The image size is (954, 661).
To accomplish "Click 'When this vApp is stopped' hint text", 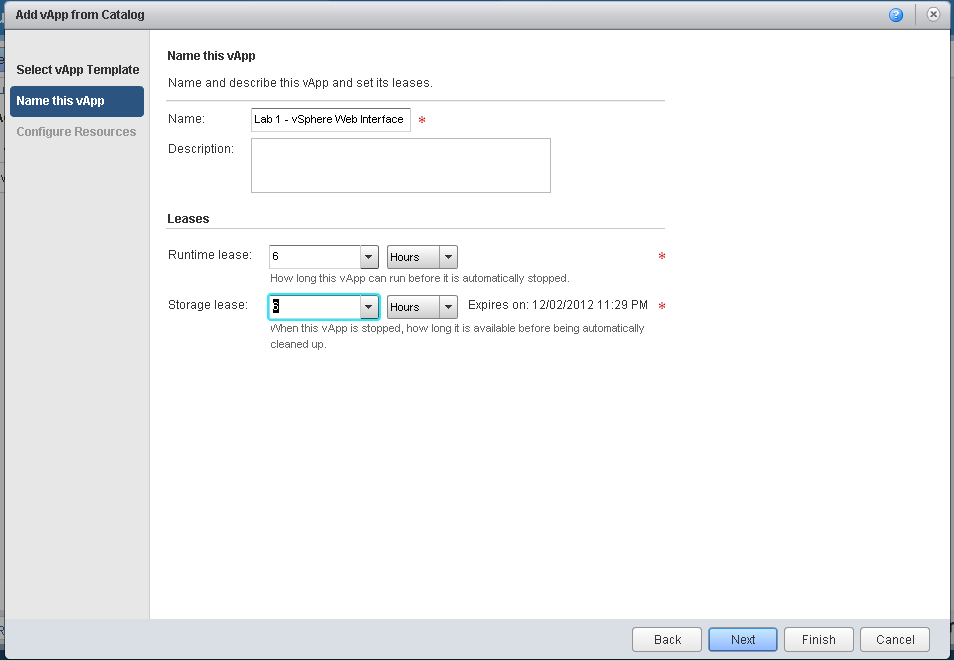I will [x=457, y=336].
